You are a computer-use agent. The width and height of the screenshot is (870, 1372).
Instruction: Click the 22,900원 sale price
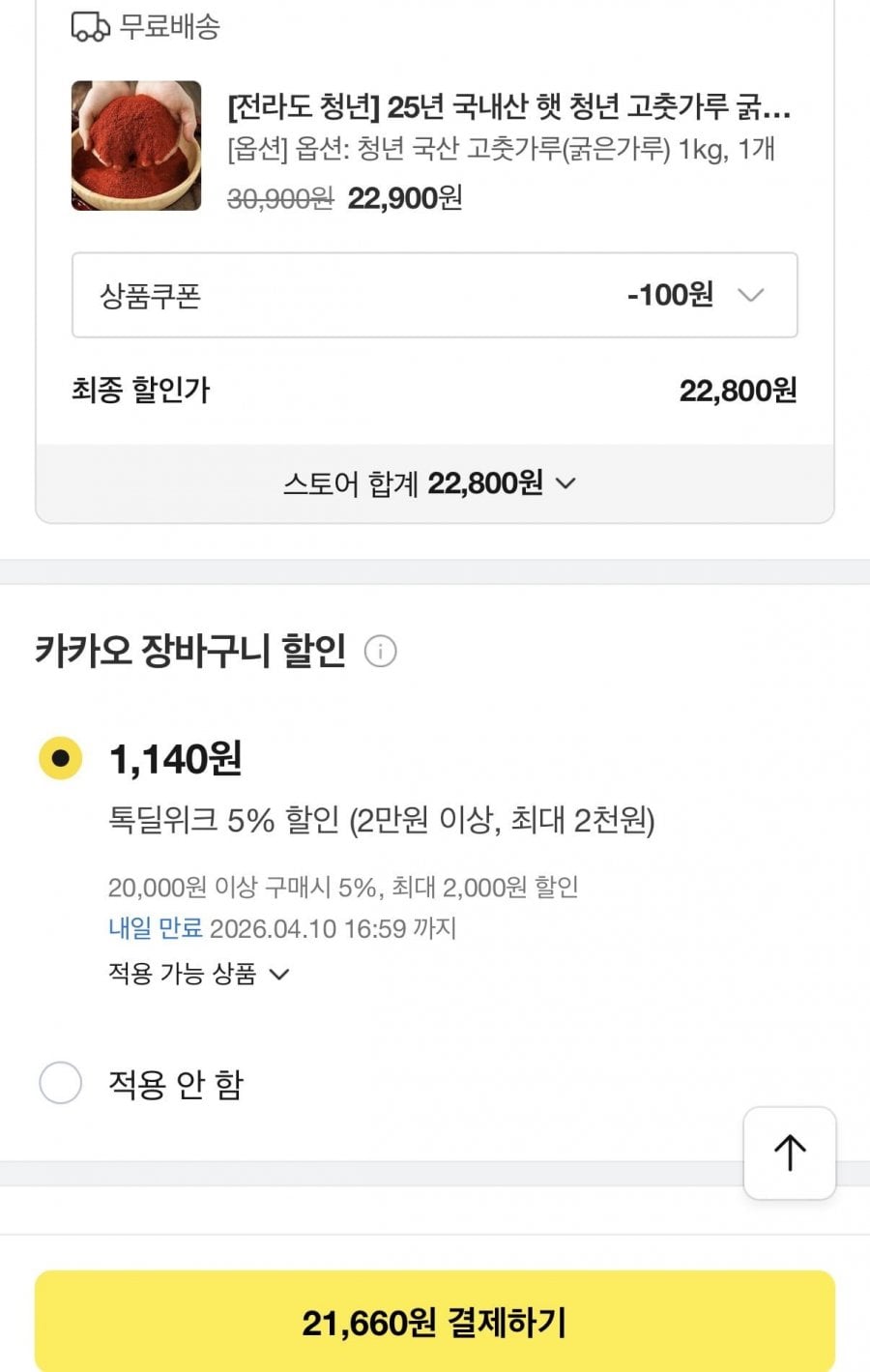[x=405, y=198]
